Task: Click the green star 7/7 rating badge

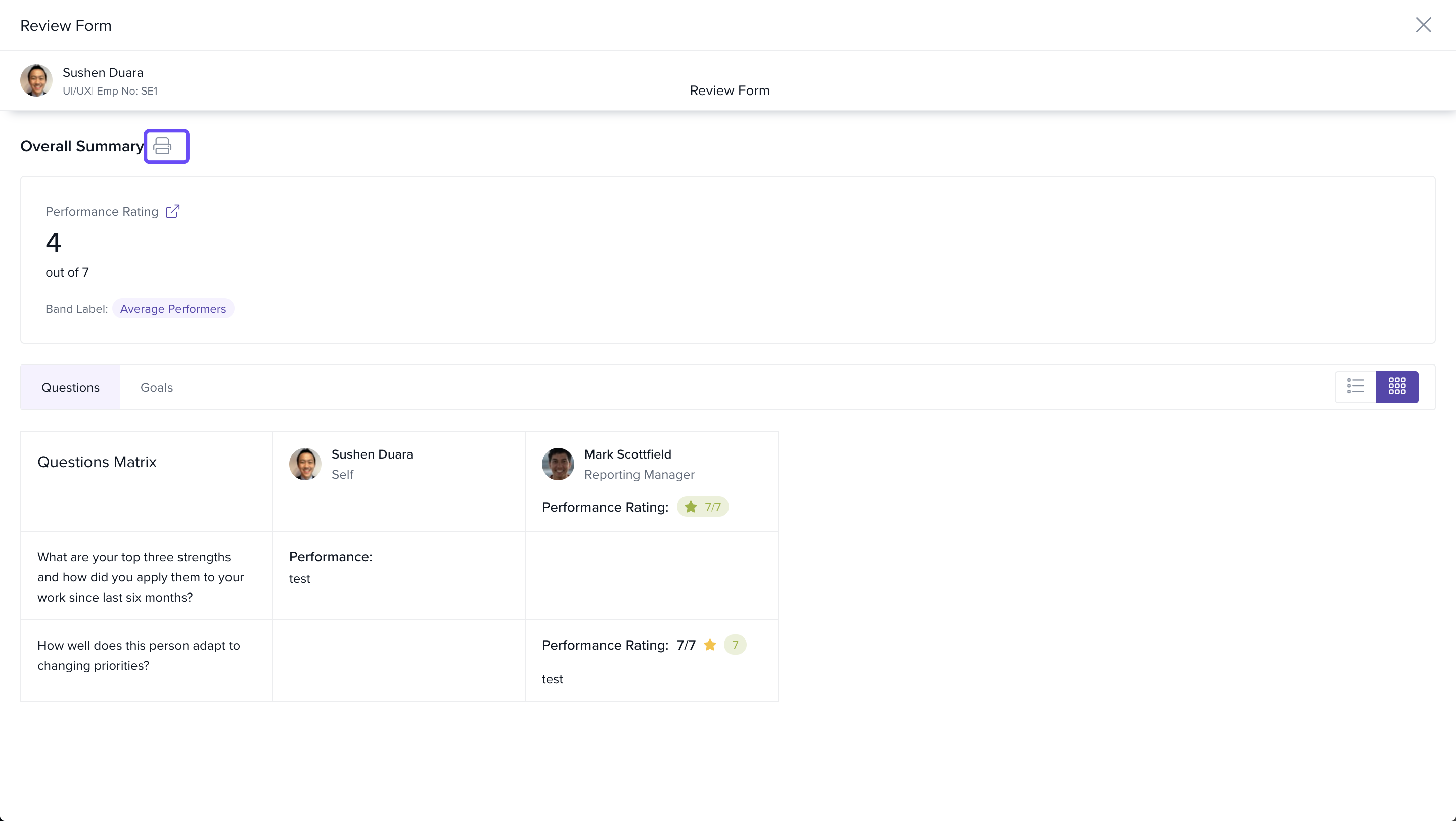Action: (703, 507)
